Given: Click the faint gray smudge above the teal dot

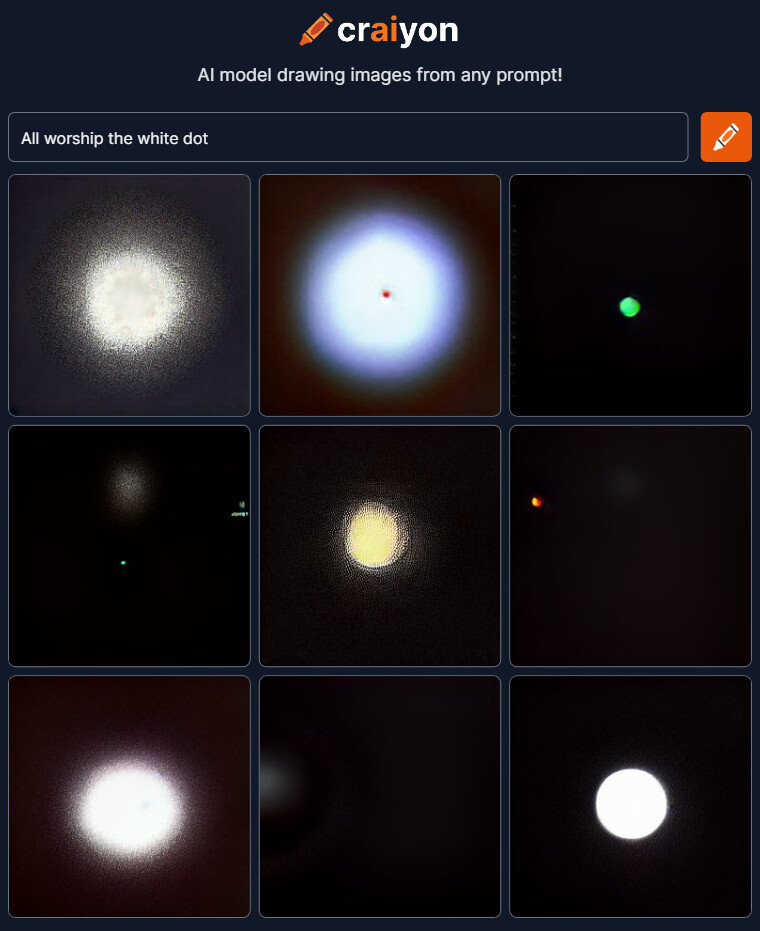Looking at the screenshot, I should point(129,487).
